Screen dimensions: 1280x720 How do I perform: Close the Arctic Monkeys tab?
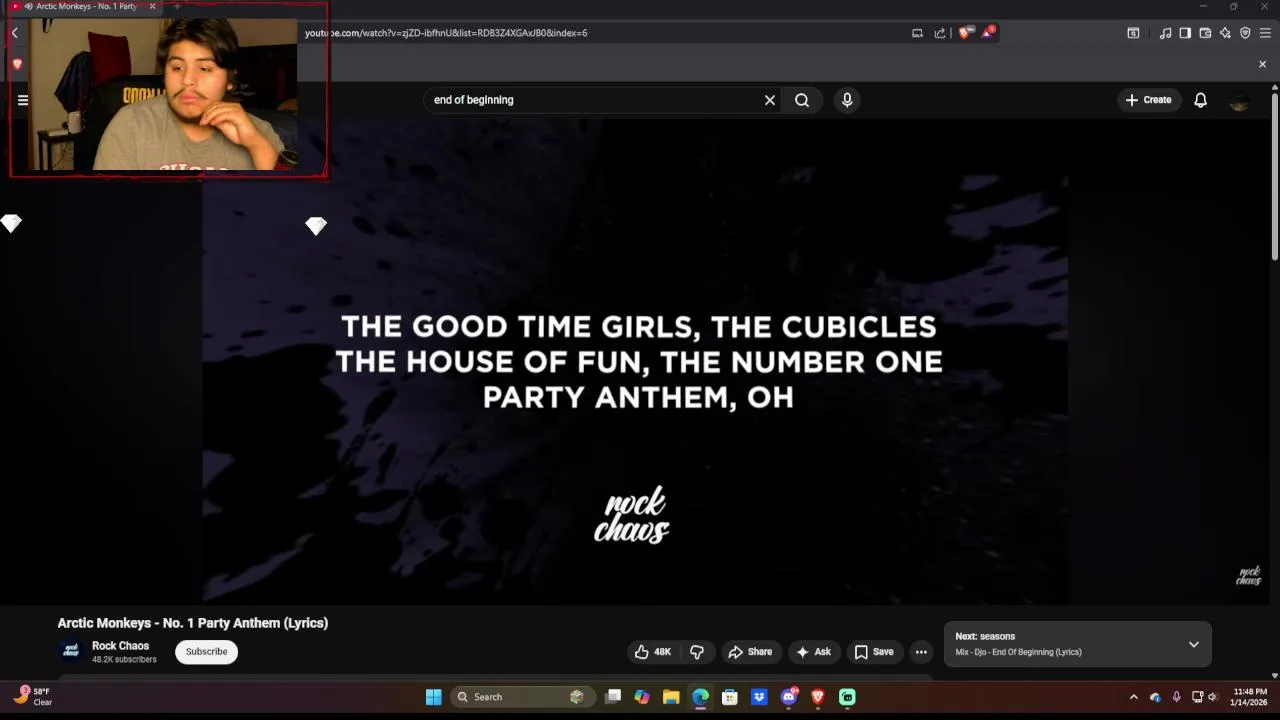click(152, 7)
